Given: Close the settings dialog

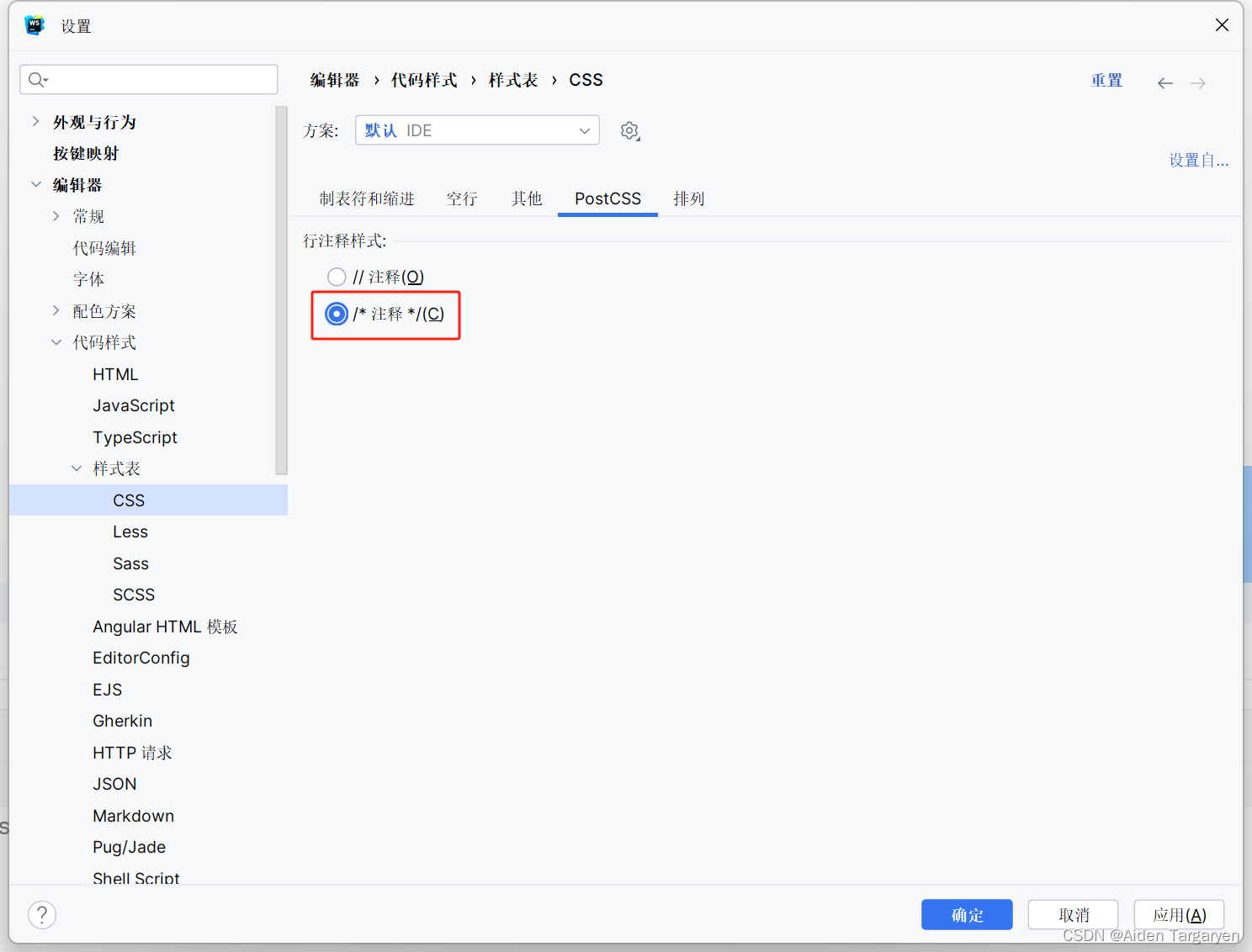Looking at the screenshot, I should pos(1222,25).
